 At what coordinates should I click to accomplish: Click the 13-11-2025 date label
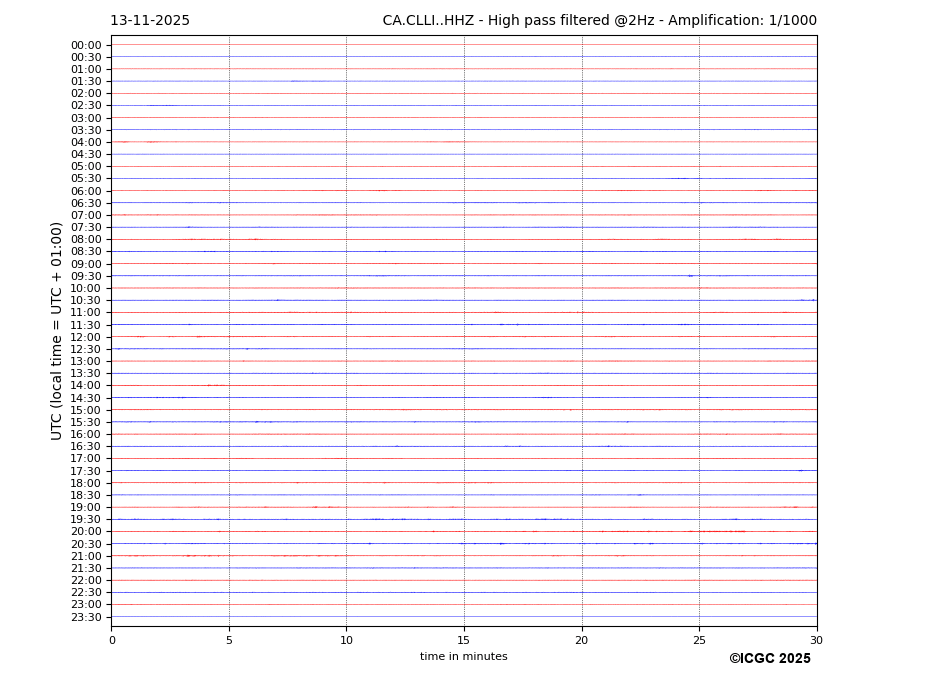(150, 21)
